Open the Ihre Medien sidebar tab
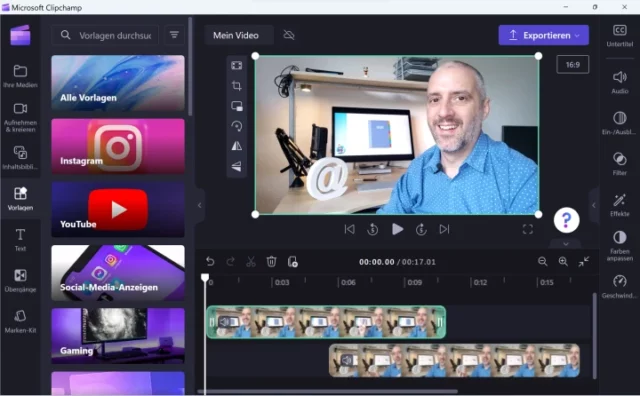The image size is (640, 396). pos(20,76)
